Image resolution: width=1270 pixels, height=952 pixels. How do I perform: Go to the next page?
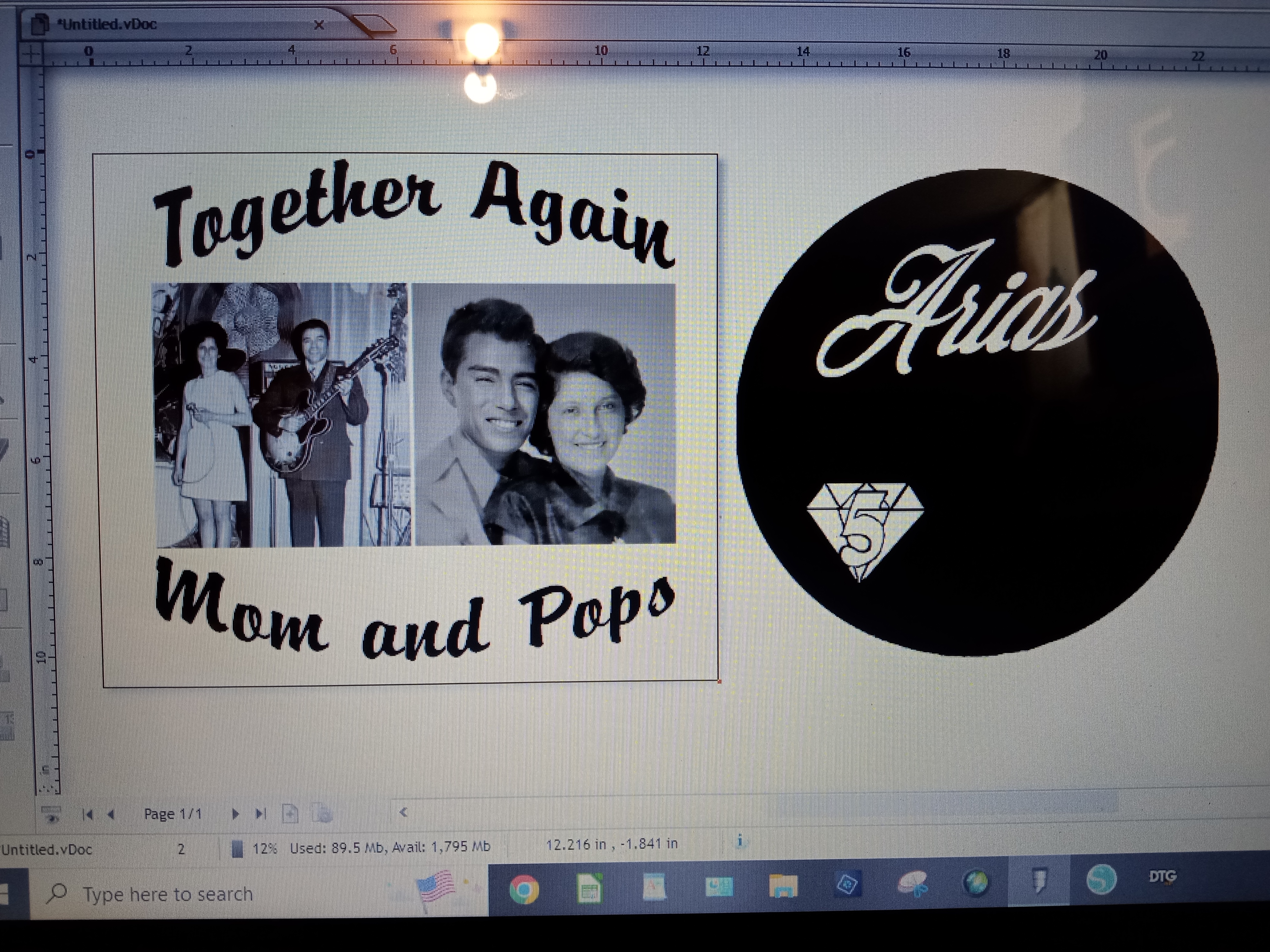pyautogui.click(x=235, y=814)
